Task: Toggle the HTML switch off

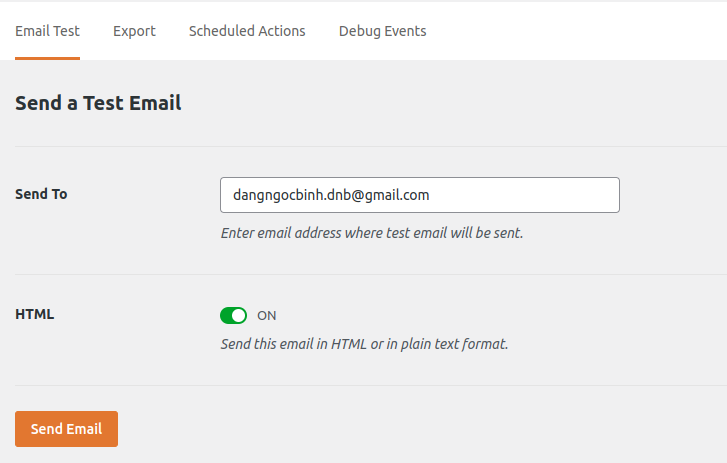Action: click(233, 316)
